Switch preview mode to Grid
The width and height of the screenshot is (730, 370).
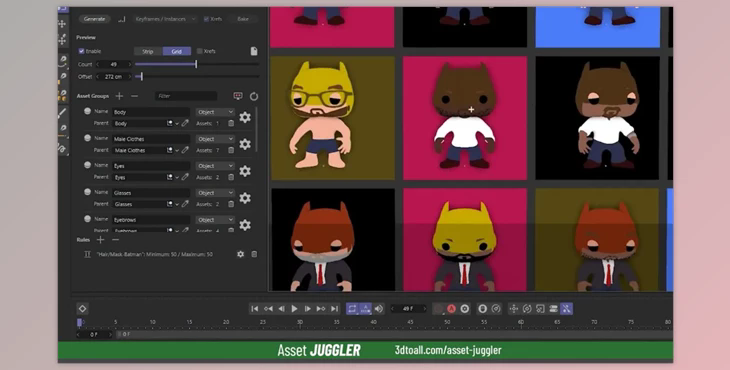177,51
